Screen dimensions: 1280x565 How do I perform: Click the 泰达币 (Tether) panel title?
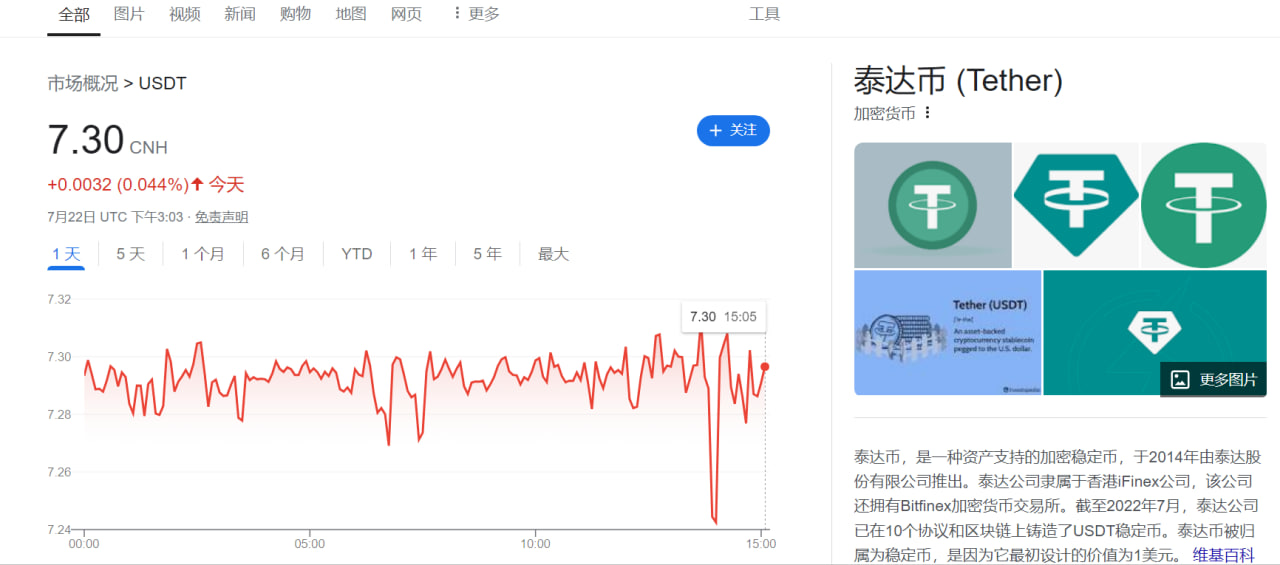click(958, 81)
